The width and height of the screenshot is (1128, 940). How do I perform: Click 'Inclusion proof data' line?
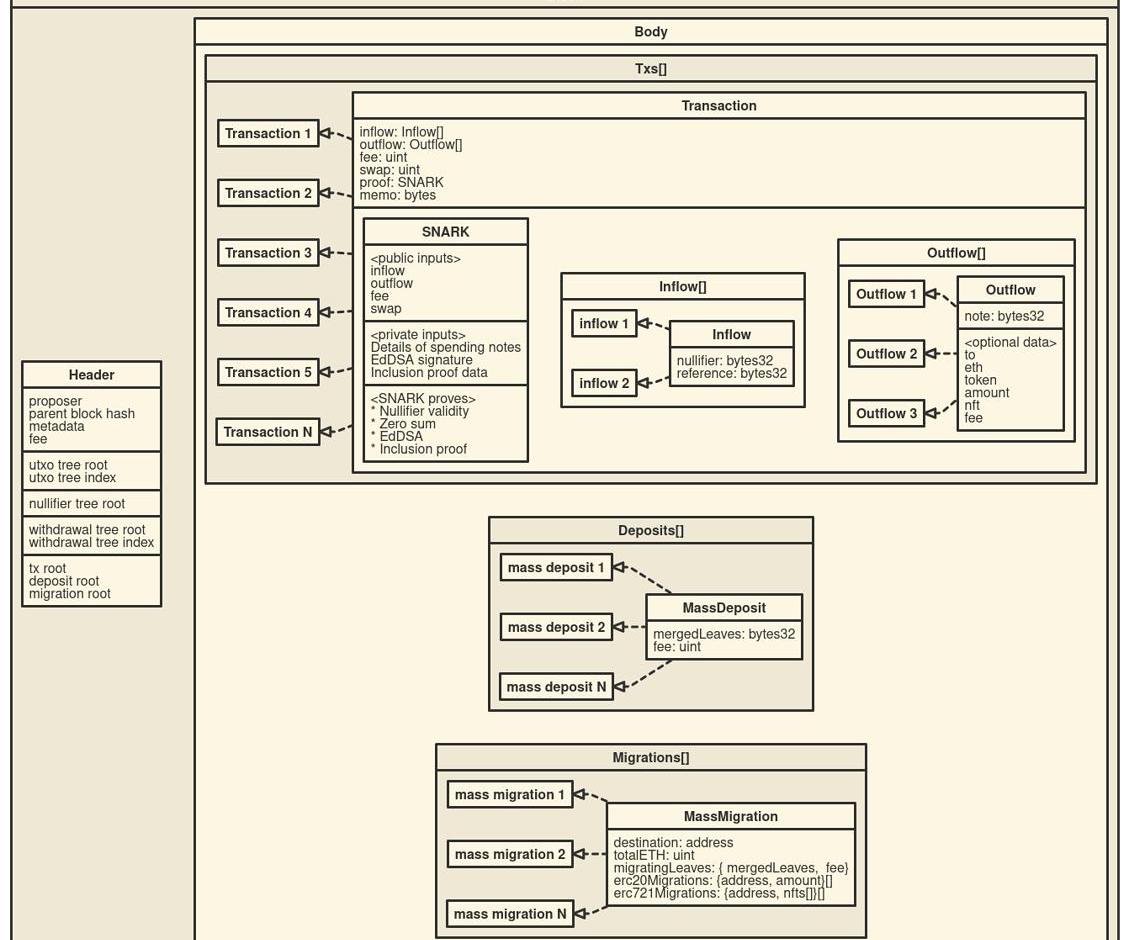click(x=429, y=373)
